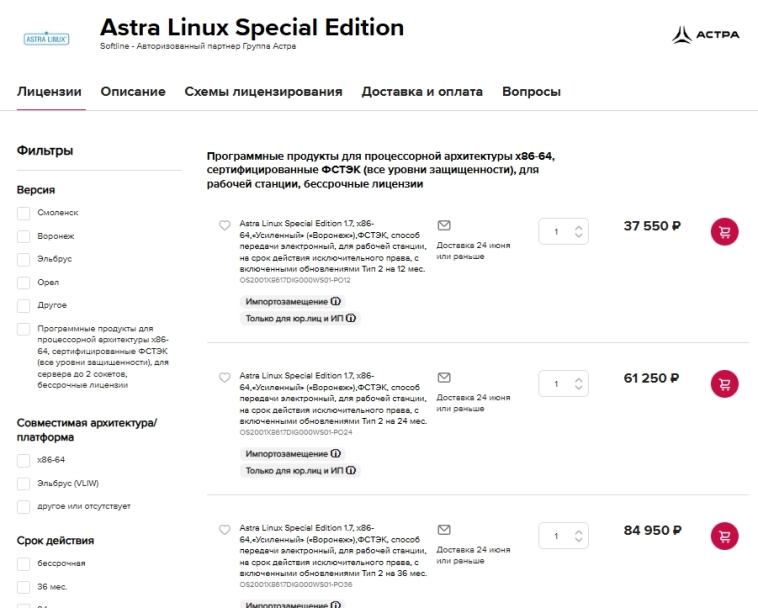The height and width of the screenshot is (608, 758).
Task: Check the Смоленск version filter
Action: (24, 213)
